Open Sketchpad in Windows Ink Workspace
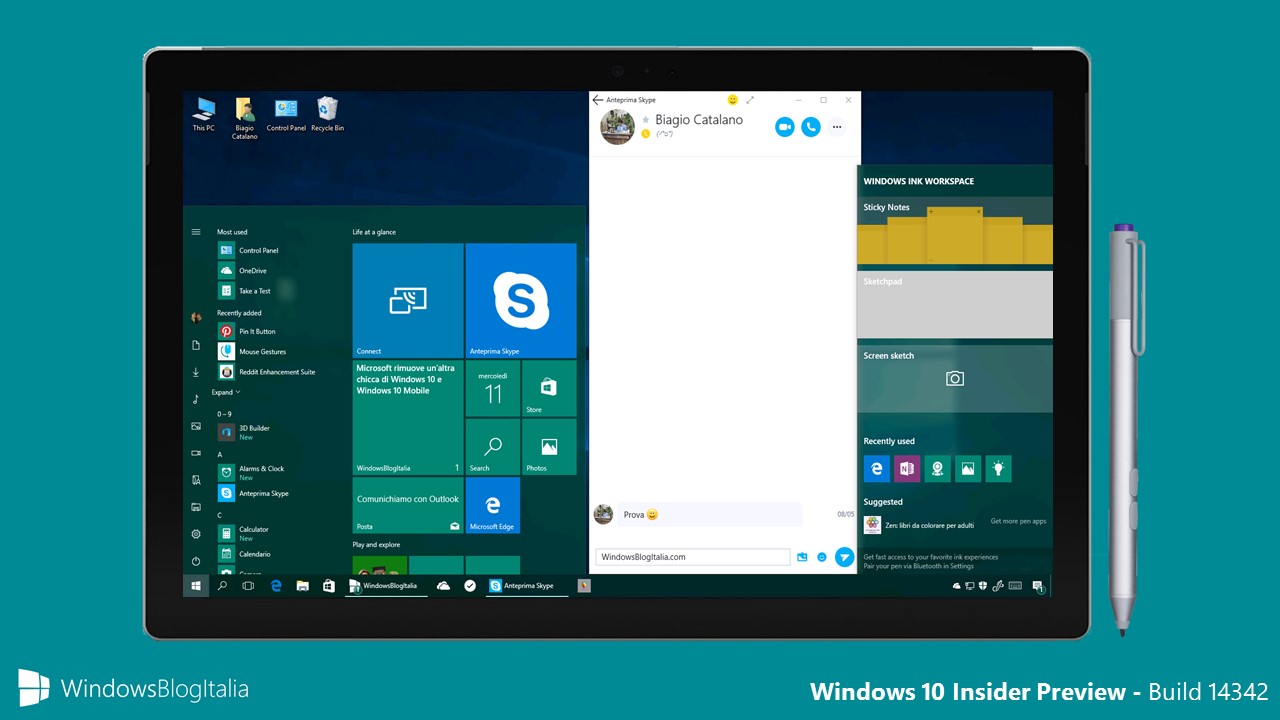Screen dimensions: 1280x720 pos(955,304)
